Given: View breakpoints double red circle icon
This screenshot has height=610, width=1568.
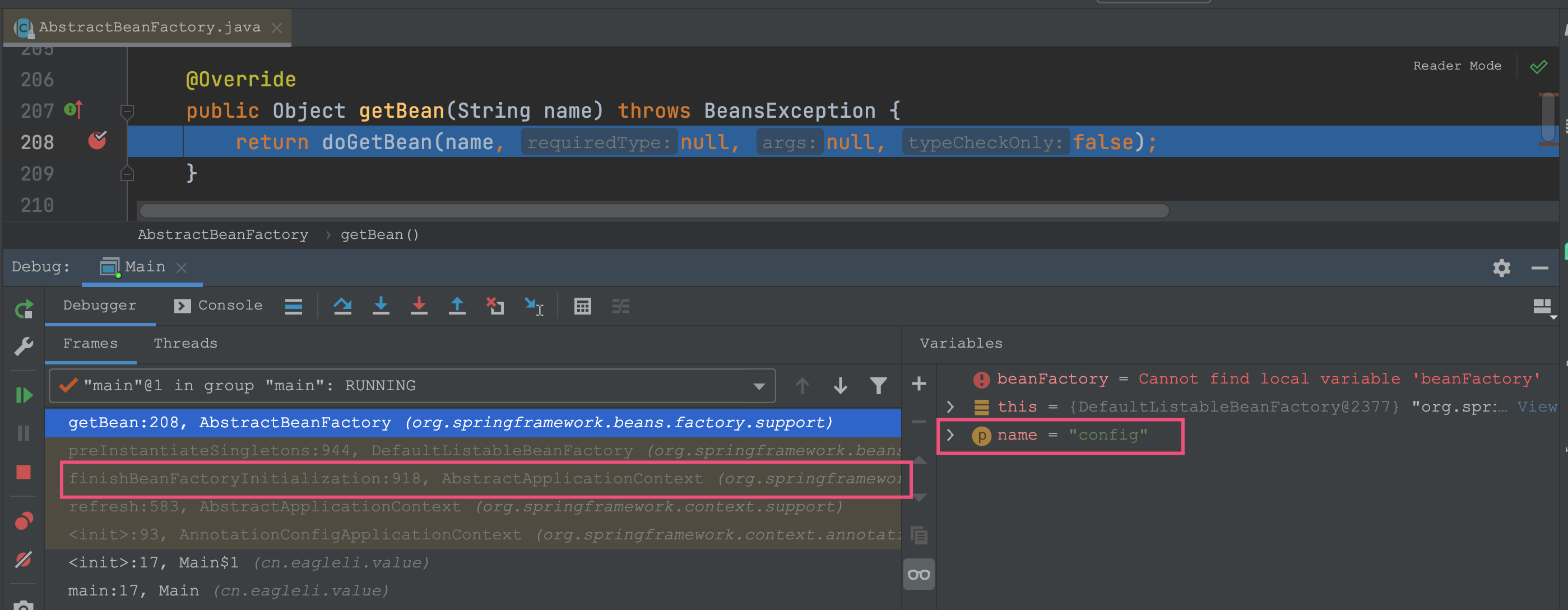Looking at the screenshot, I should (x=24, y=520).
